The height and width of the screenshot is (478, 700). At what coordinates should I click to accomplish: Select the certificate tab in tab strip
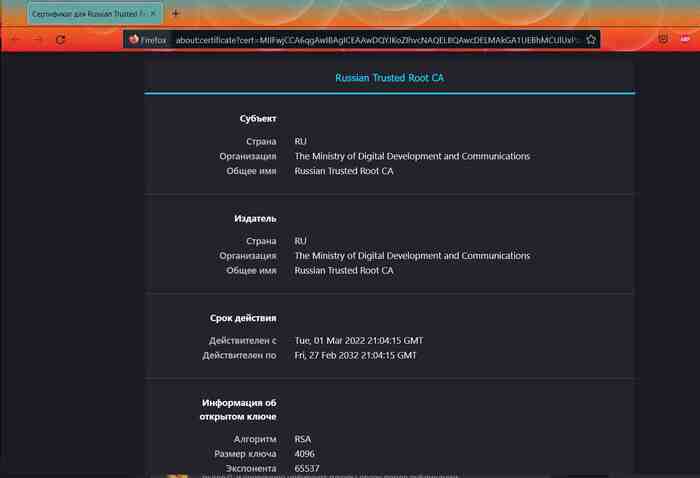pos(95,14)
